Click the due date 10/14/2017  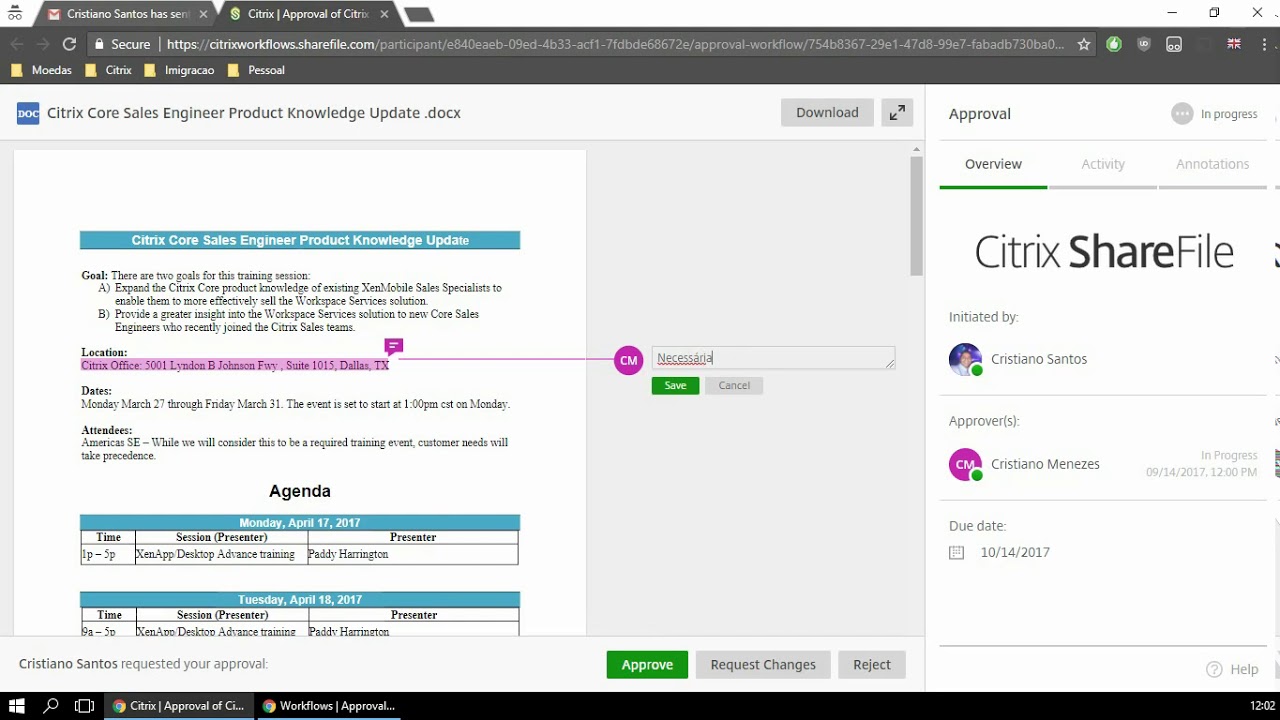(x=1015, y=552)
